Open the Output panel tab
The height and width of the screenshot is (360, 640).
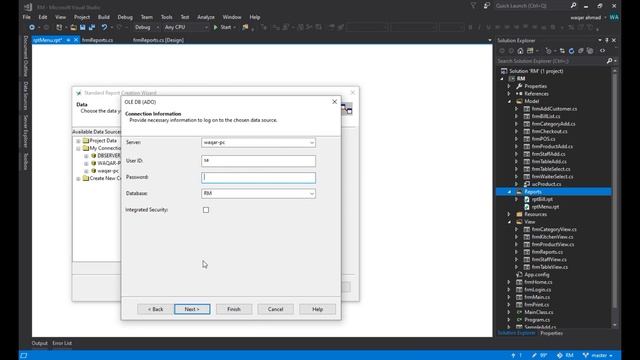(40, 343)
